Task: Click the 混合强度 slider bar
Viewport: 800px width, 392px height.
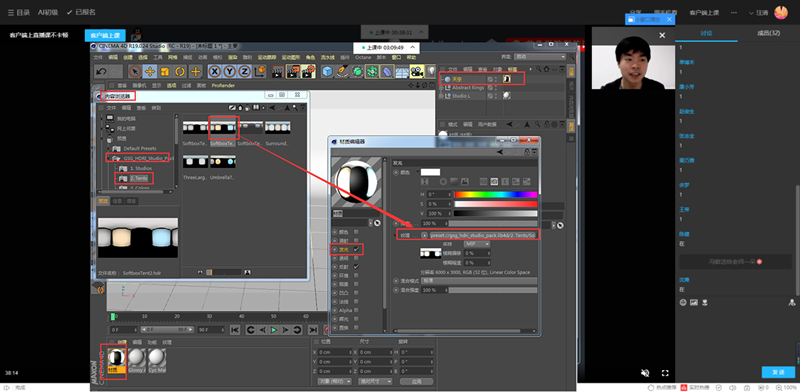Action: coord(492,290)
